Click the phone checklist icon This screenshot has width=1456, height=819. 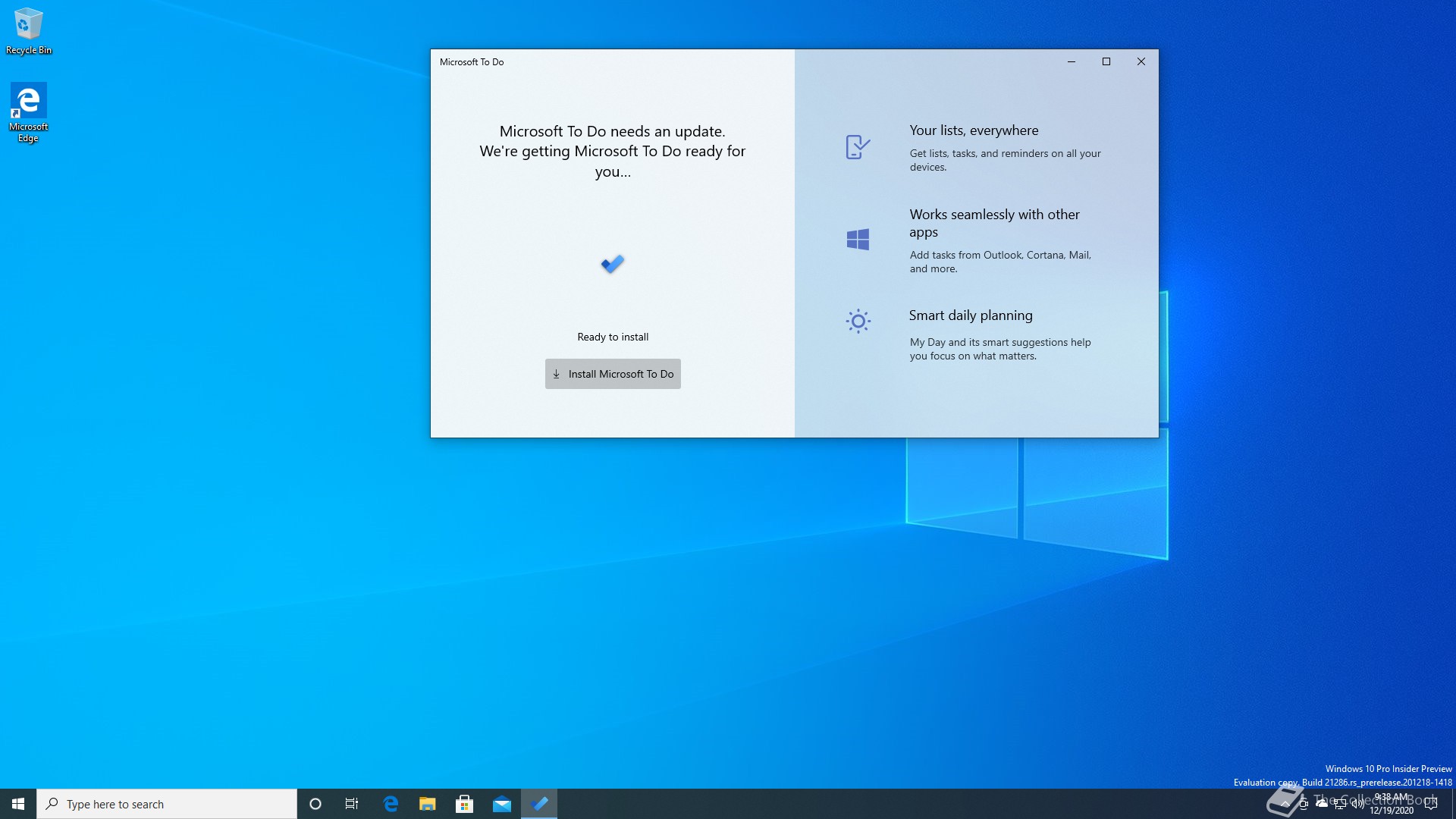pos(858,147)
